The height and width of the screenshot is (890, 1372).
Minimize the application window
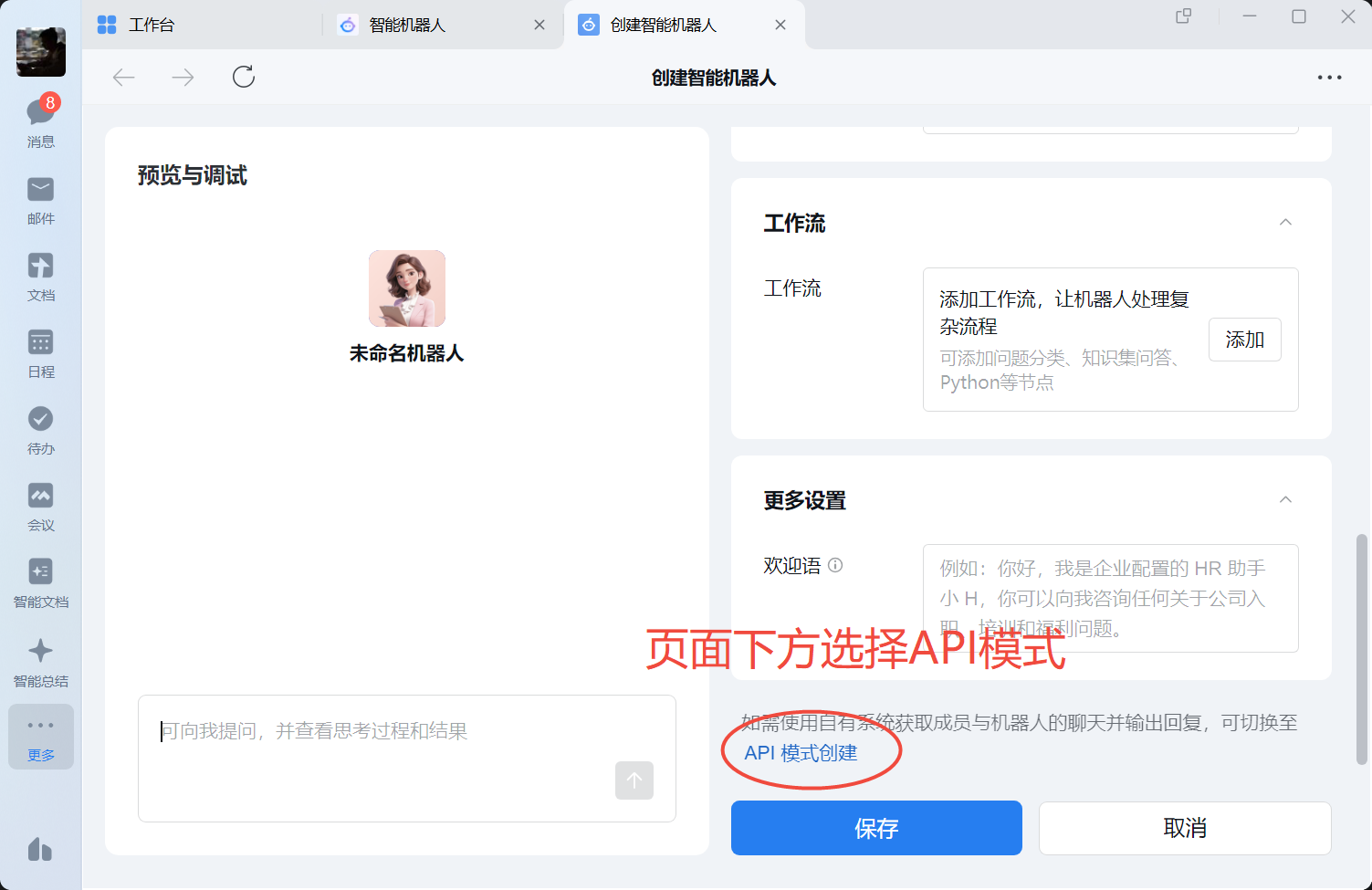click(x=1250, y=16)
